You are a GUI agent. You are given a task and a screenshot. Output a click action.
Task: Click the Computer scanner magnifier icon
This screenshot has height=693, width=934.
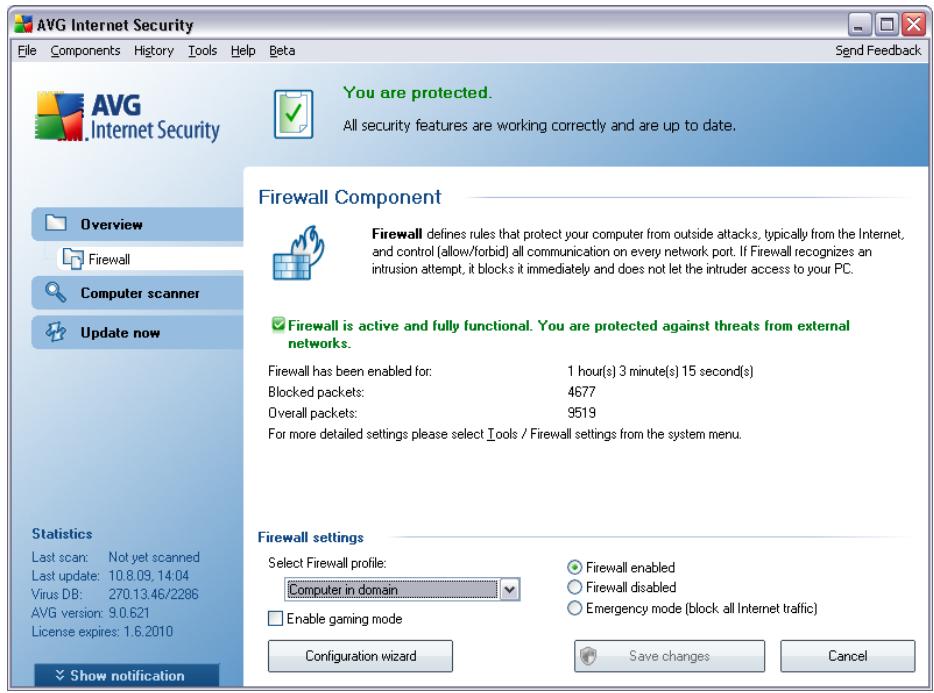click(x=56, y=292)
